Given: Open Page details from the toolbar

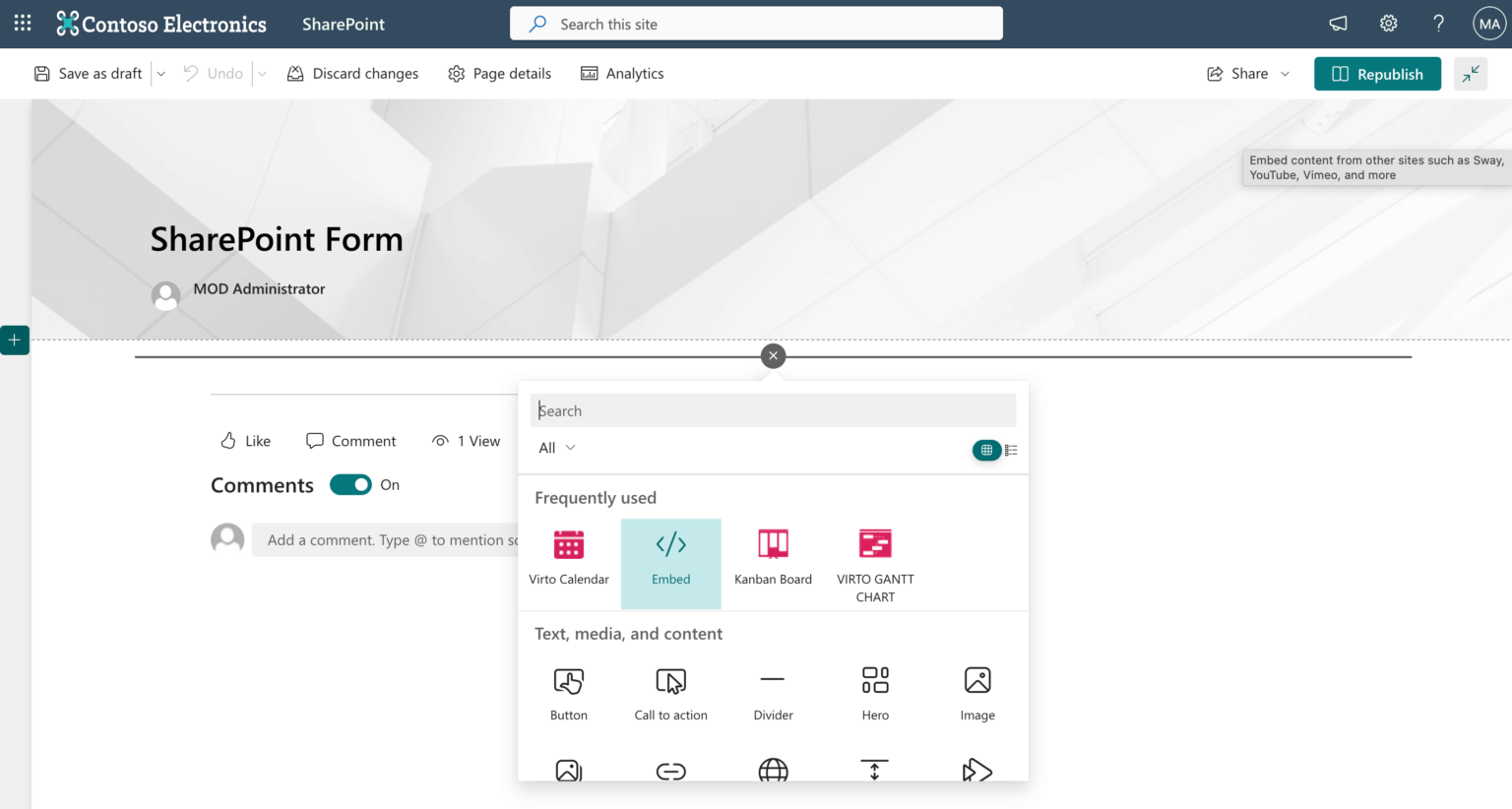Looking at the screenshot, I should [x=499, y=73].
